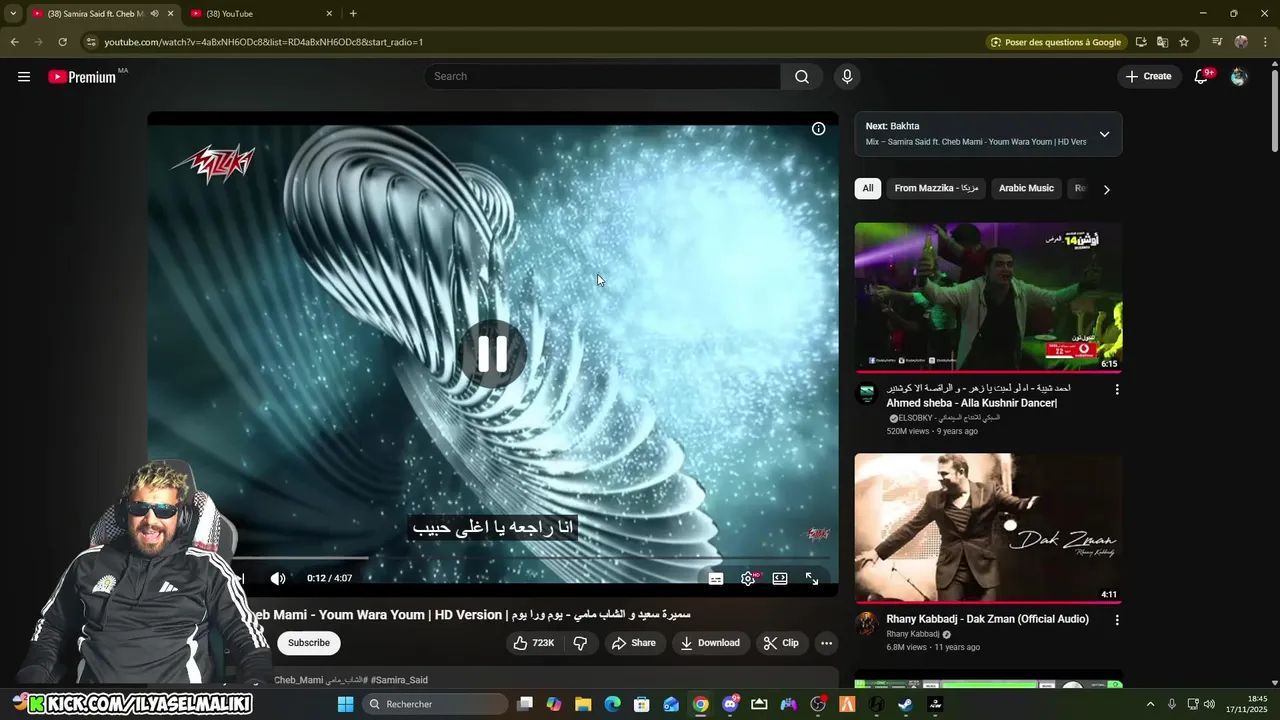
Task: Show more filter chips with right arrow
Action: (1106, 189)
